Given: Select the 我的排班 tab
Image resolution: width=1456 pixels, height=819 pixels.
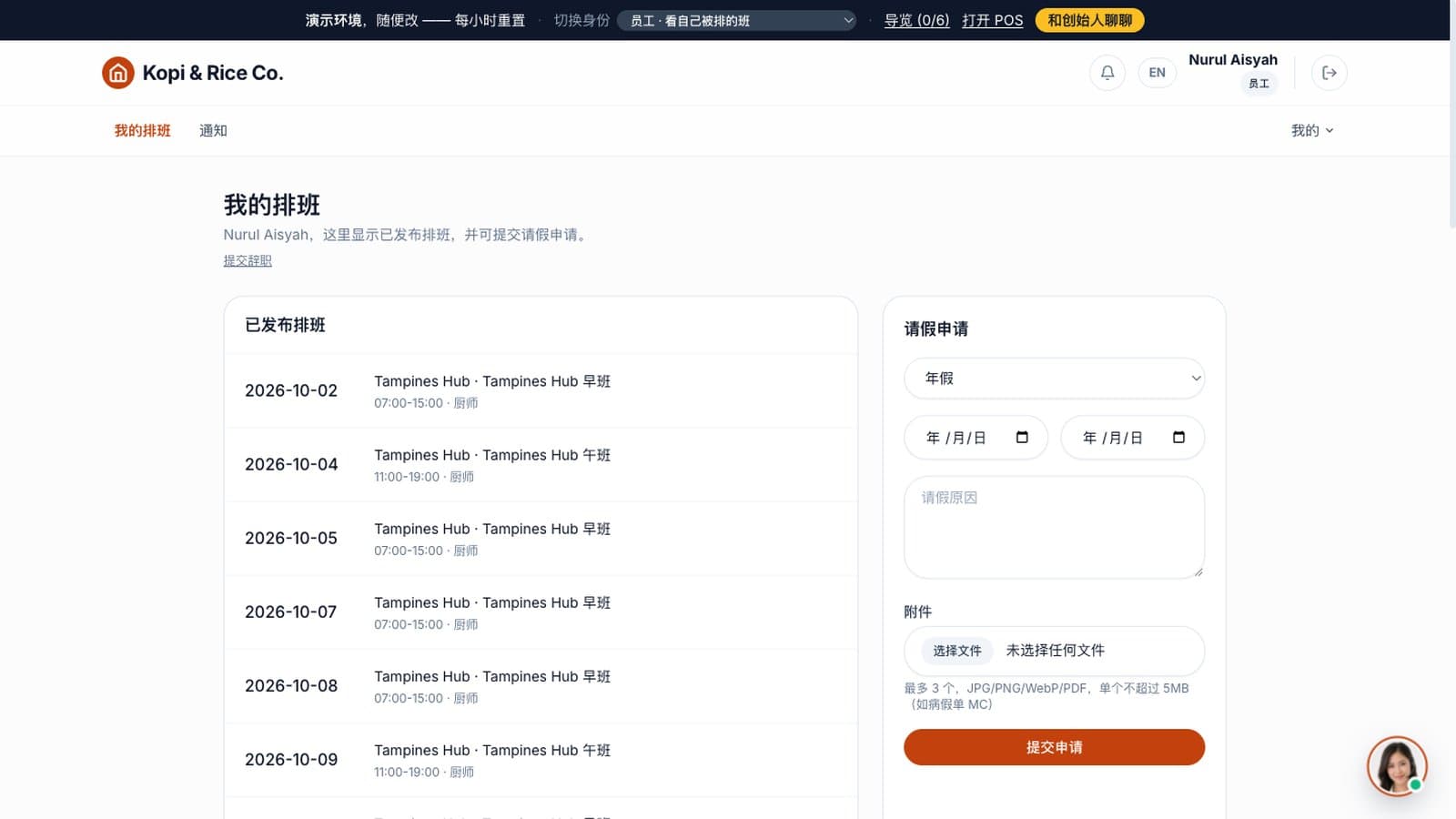Looking at the screenshot, I should pos(142,131).
